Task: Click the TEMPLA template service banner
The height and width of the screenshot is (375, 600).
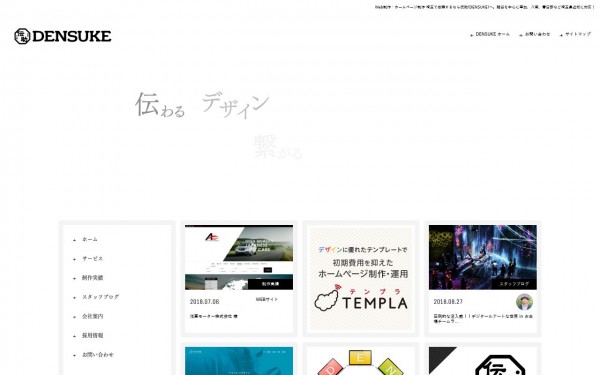Action: coord(361,278)
